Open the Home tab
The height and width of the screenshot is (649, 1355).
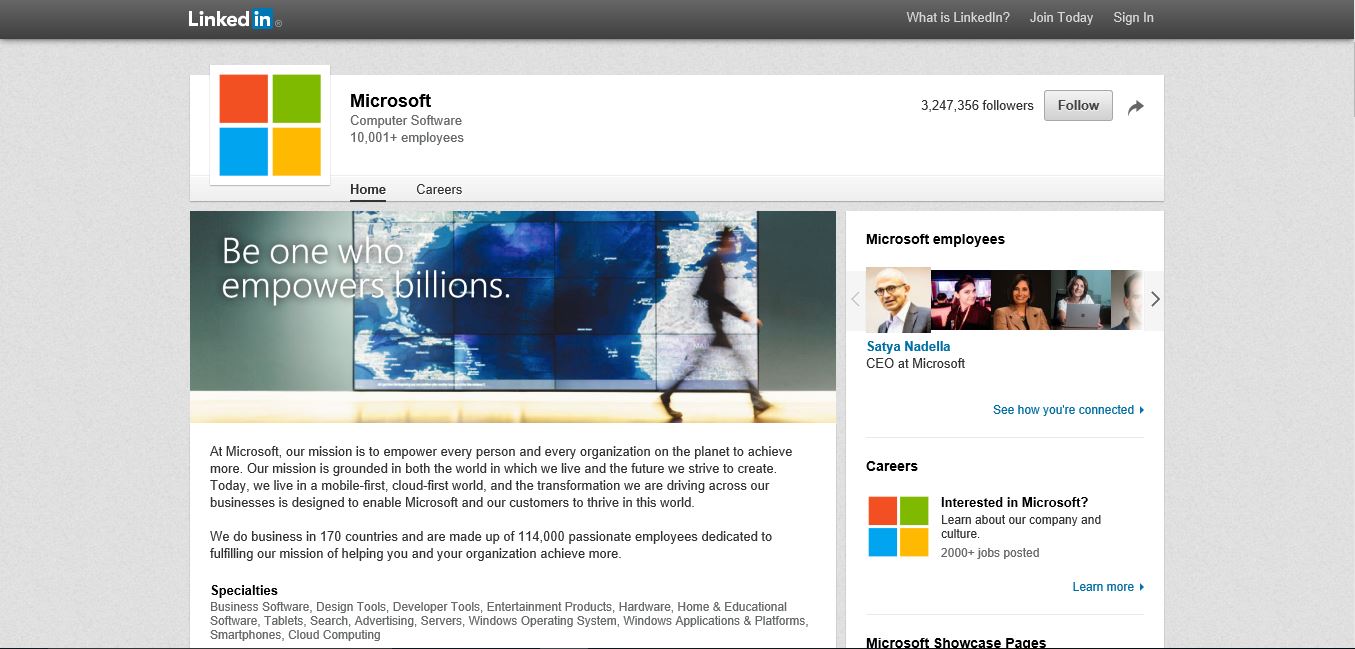(368, 189)
